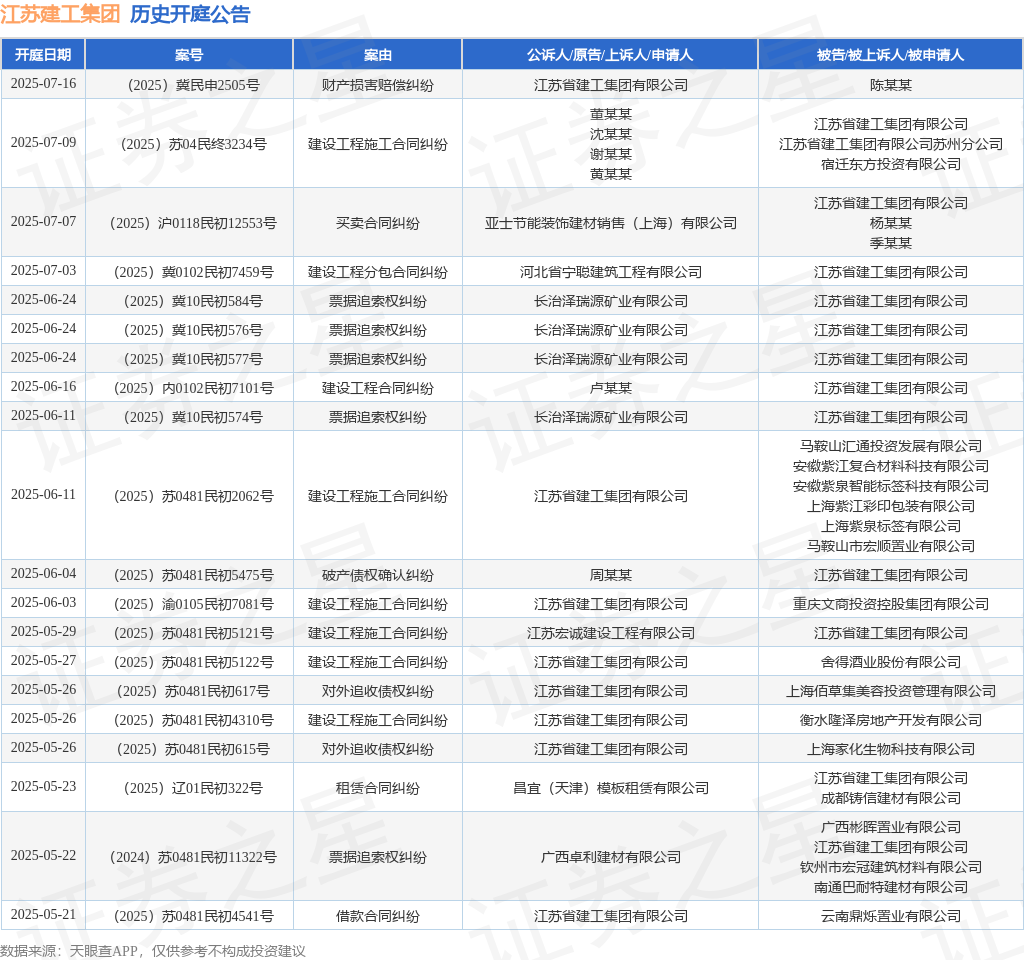Select the 案号 column header
Image resolution: width=1024 pixels, height=960 pixels.
pos(189,55)
